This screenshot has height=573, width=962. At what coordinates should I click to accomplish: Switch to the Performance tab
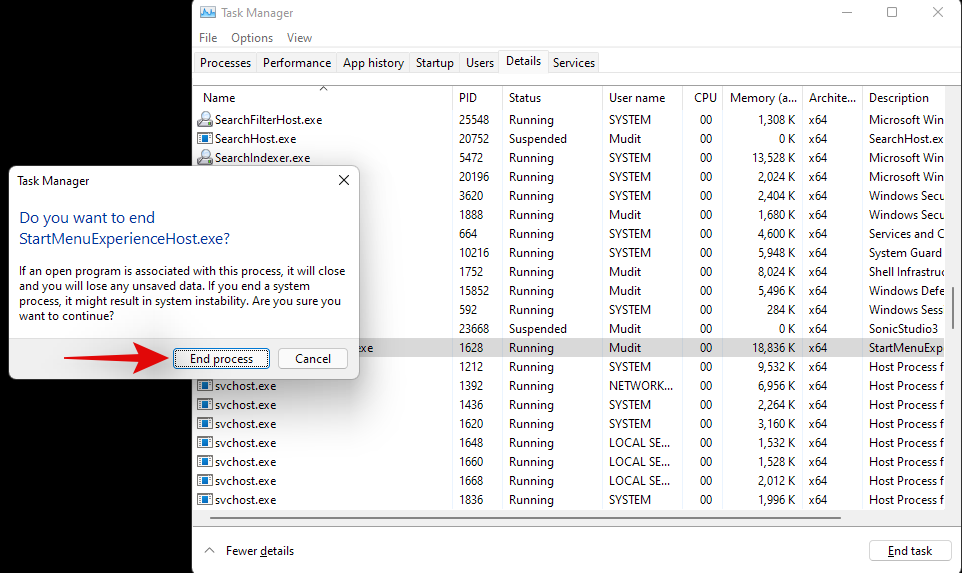297,63
